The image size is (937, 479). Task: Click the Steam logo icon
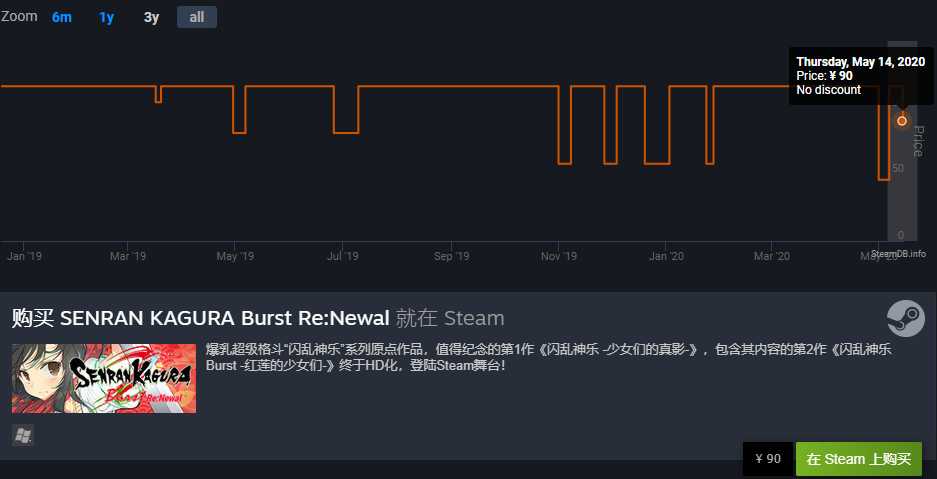(906, 318)
